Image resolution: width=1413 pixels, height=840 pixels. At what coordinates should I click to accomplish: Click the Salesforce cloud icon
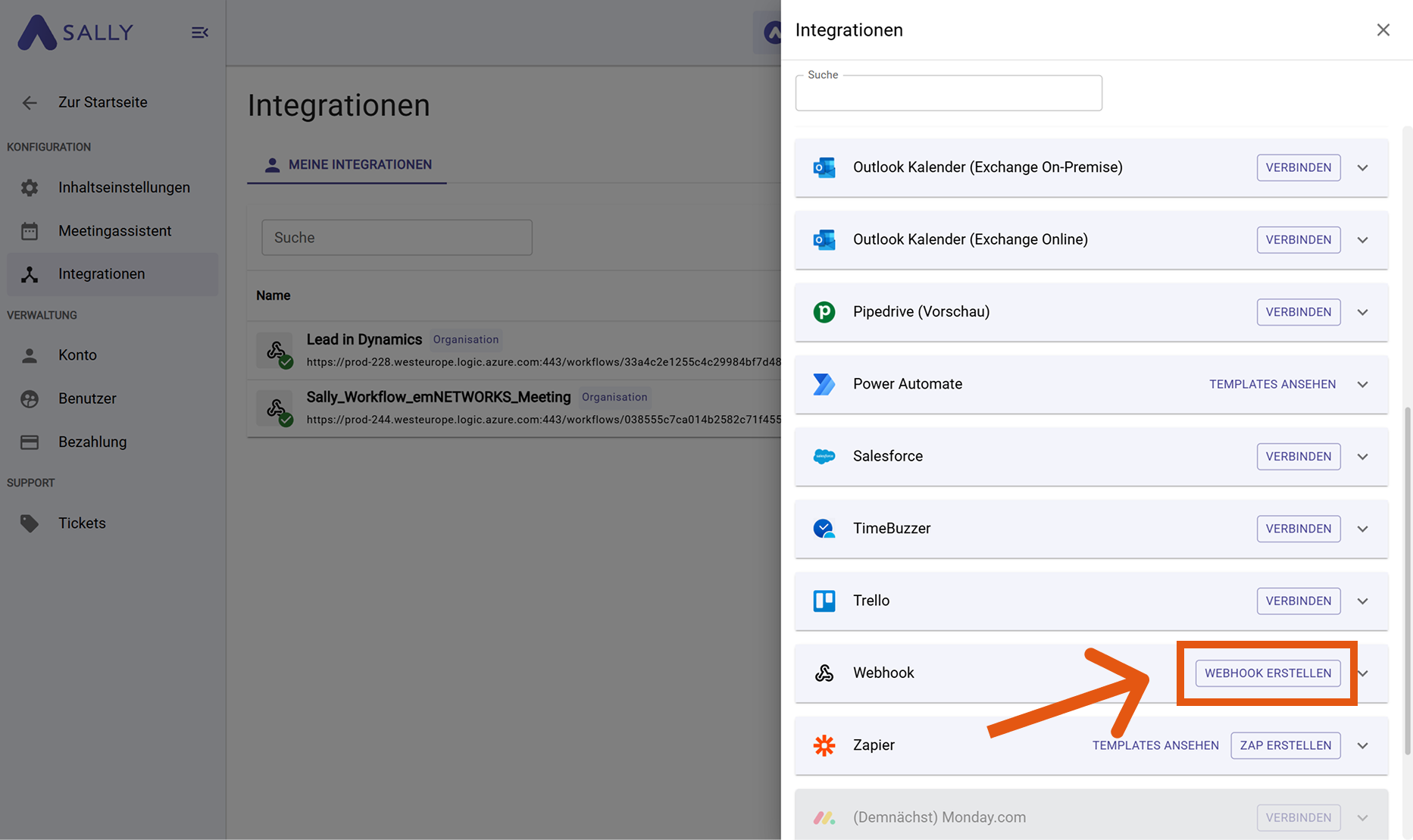pos(824,457)
